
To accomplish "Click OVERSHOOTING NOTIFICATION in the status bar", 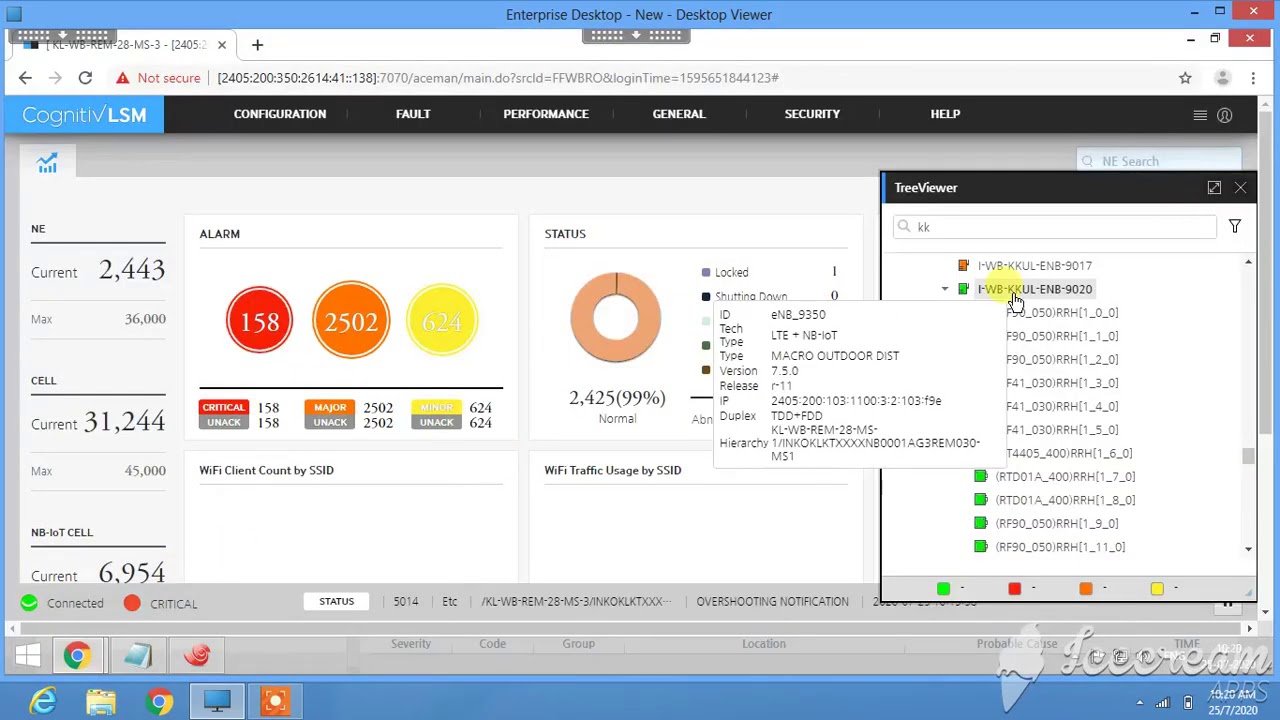I will click(x=772, y=602).
